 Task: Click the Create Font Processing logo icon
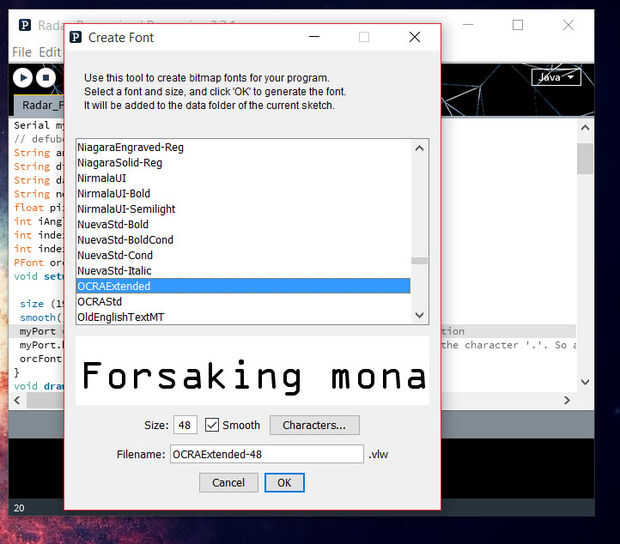coord(76,38)
